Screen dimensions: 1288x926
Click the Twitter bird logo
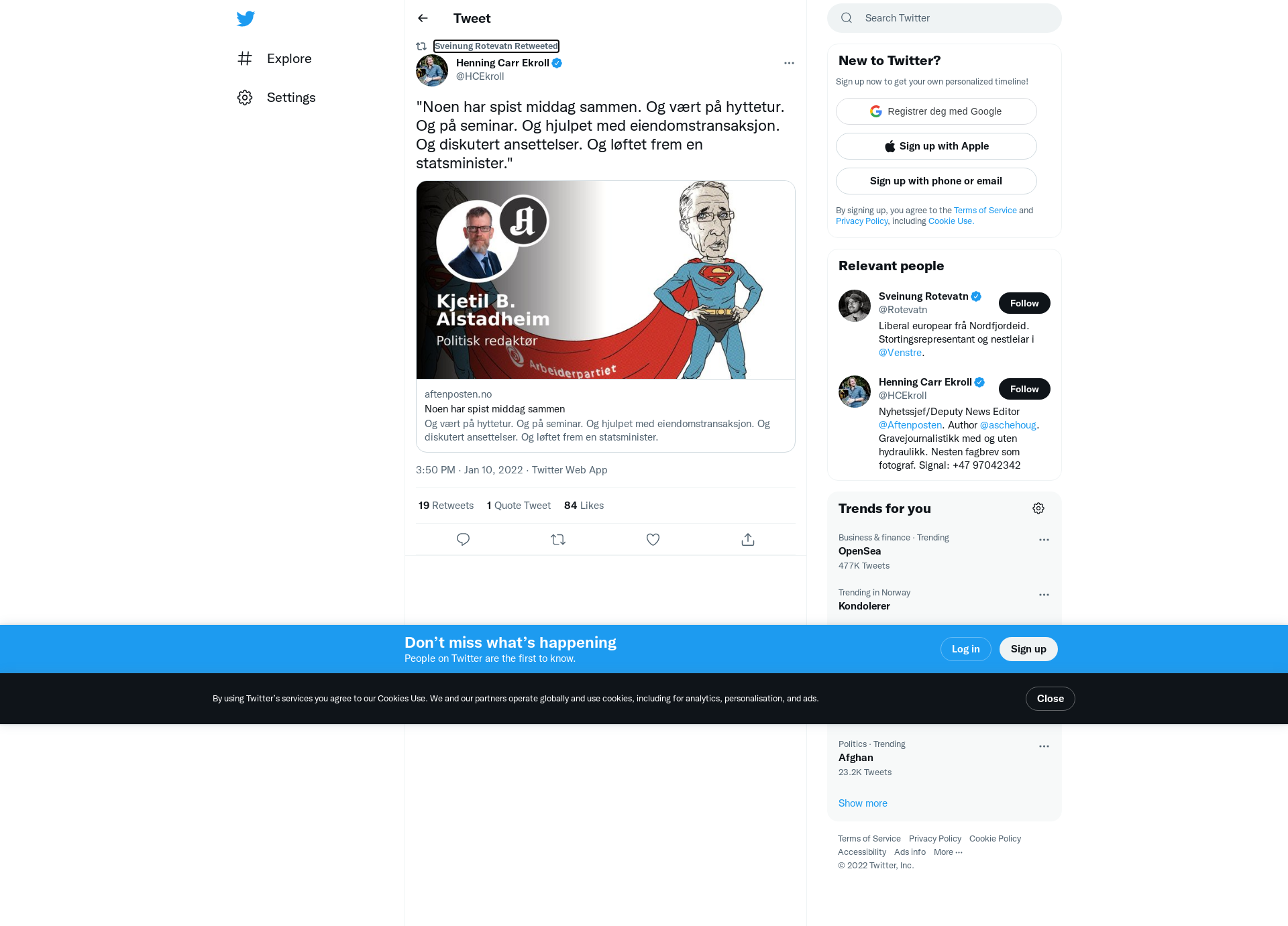246,19
